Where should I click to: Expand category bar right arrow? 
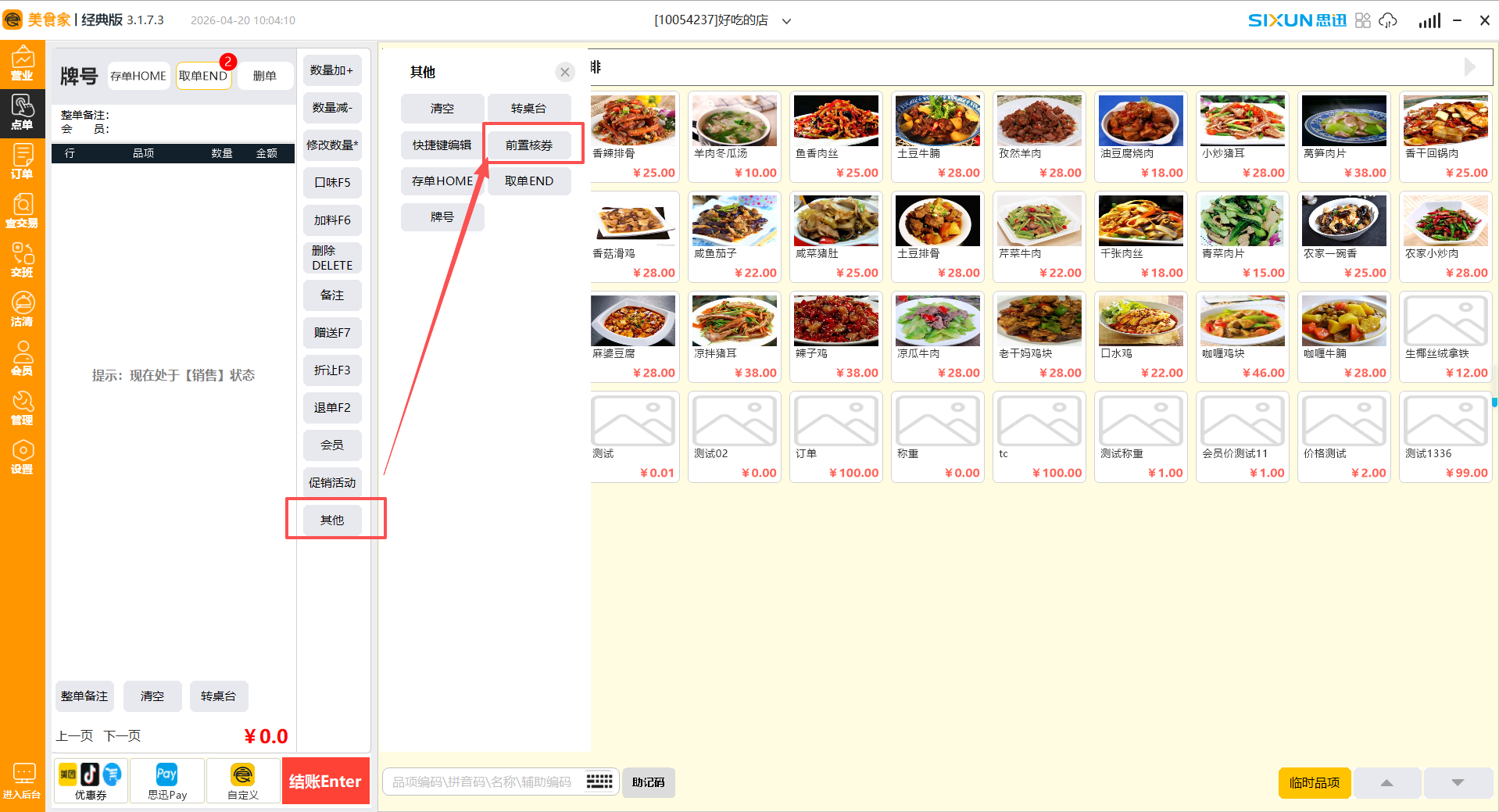click(1469, 67)
